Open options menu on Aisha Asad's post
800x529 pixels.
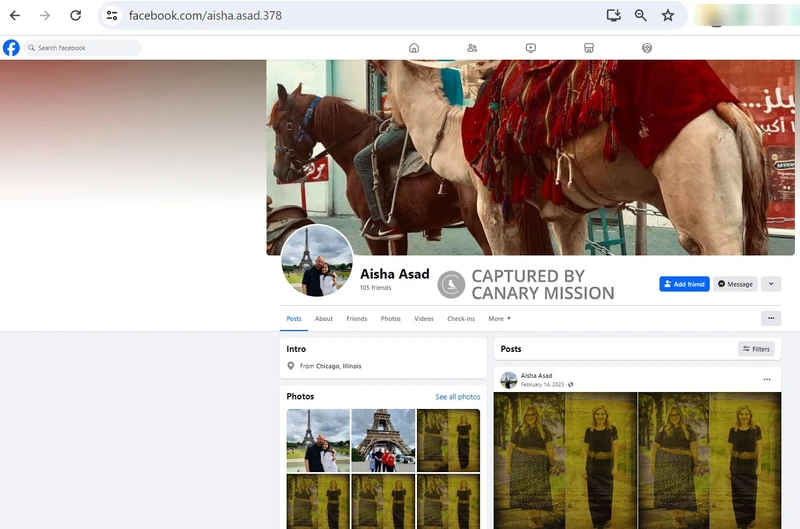click(767, 379)
